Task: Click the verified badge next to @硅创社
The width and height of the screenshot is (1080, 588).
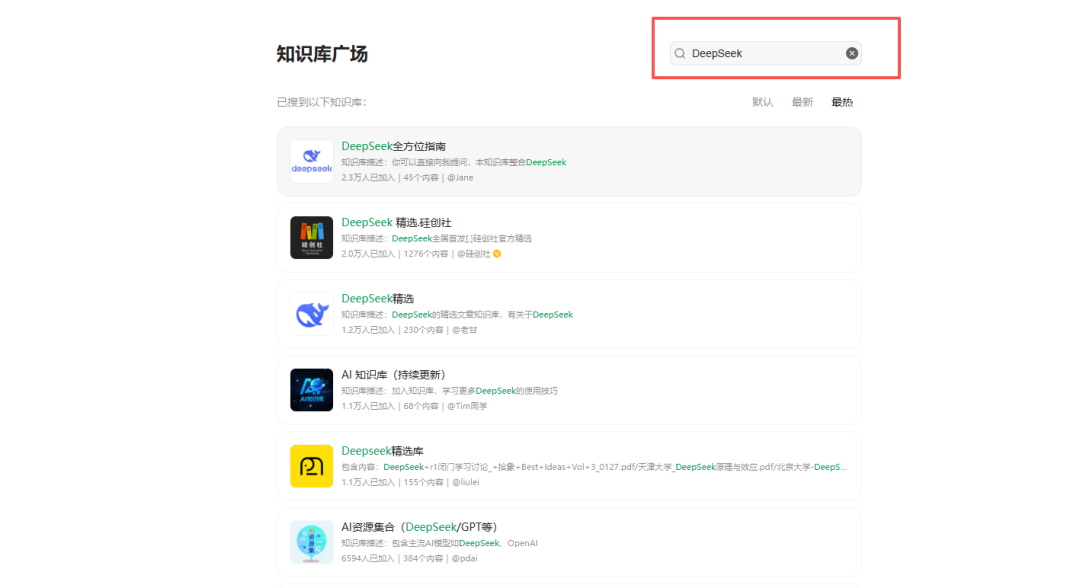Action: (x=497, y=253)
